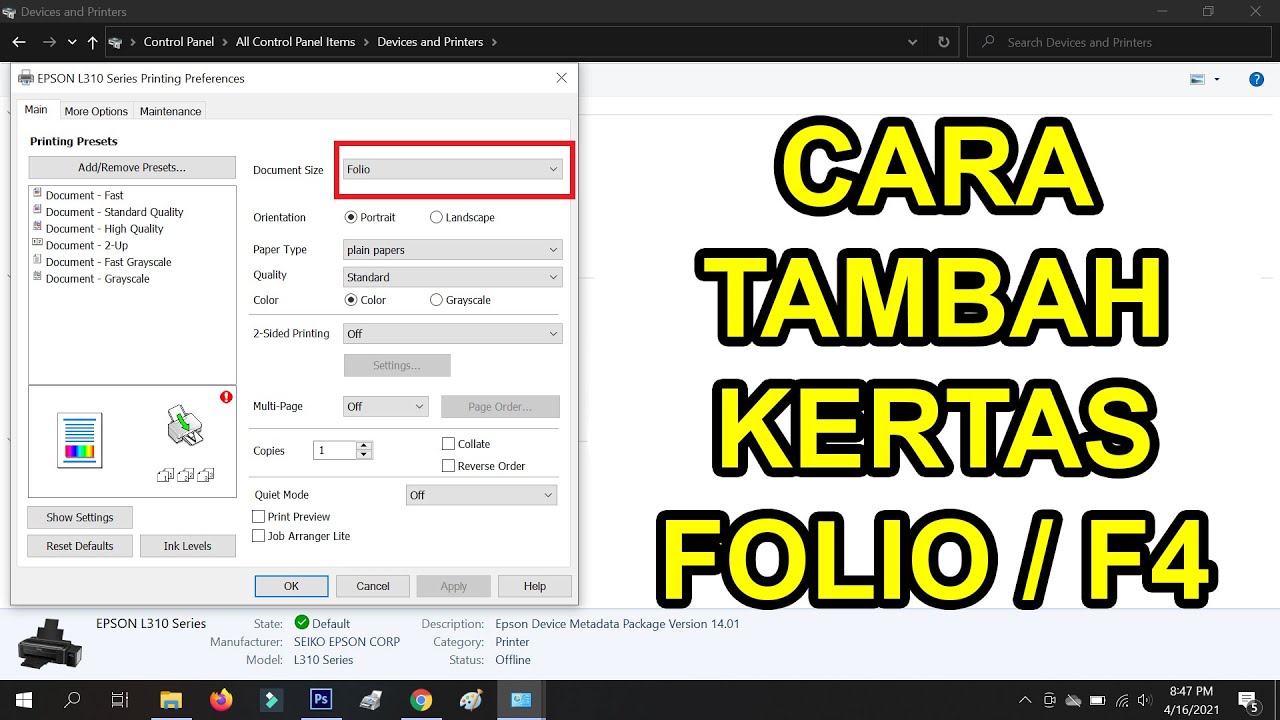This screenshot has height=720, width=1280.
Task: Click Add/Remove Presets button
Action: click(x=132, y=167)
